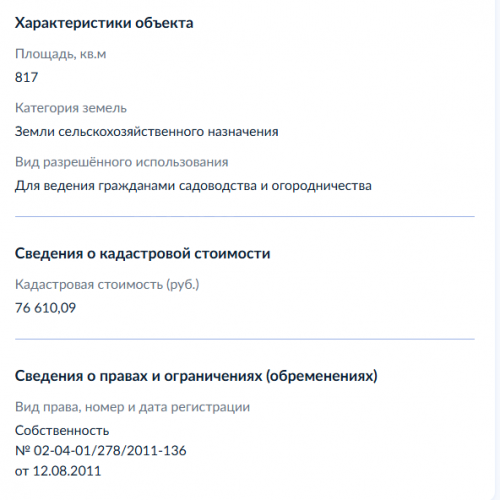The height and width of the screenshot is (500, 500).
Task: Click the word '(обременениях)' in heading
Action: pyautogui.click(x=322, y=376)
